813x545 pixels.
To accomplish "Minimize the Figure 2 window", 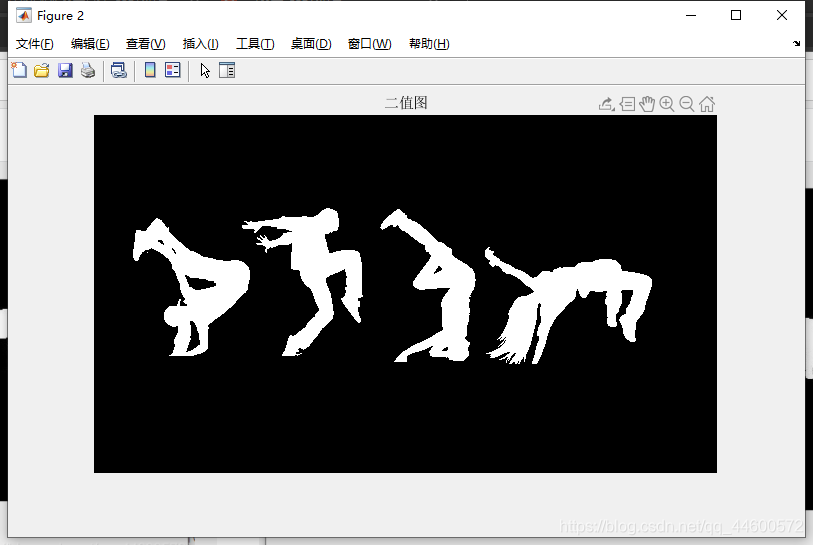I will (x=691, y=16).
